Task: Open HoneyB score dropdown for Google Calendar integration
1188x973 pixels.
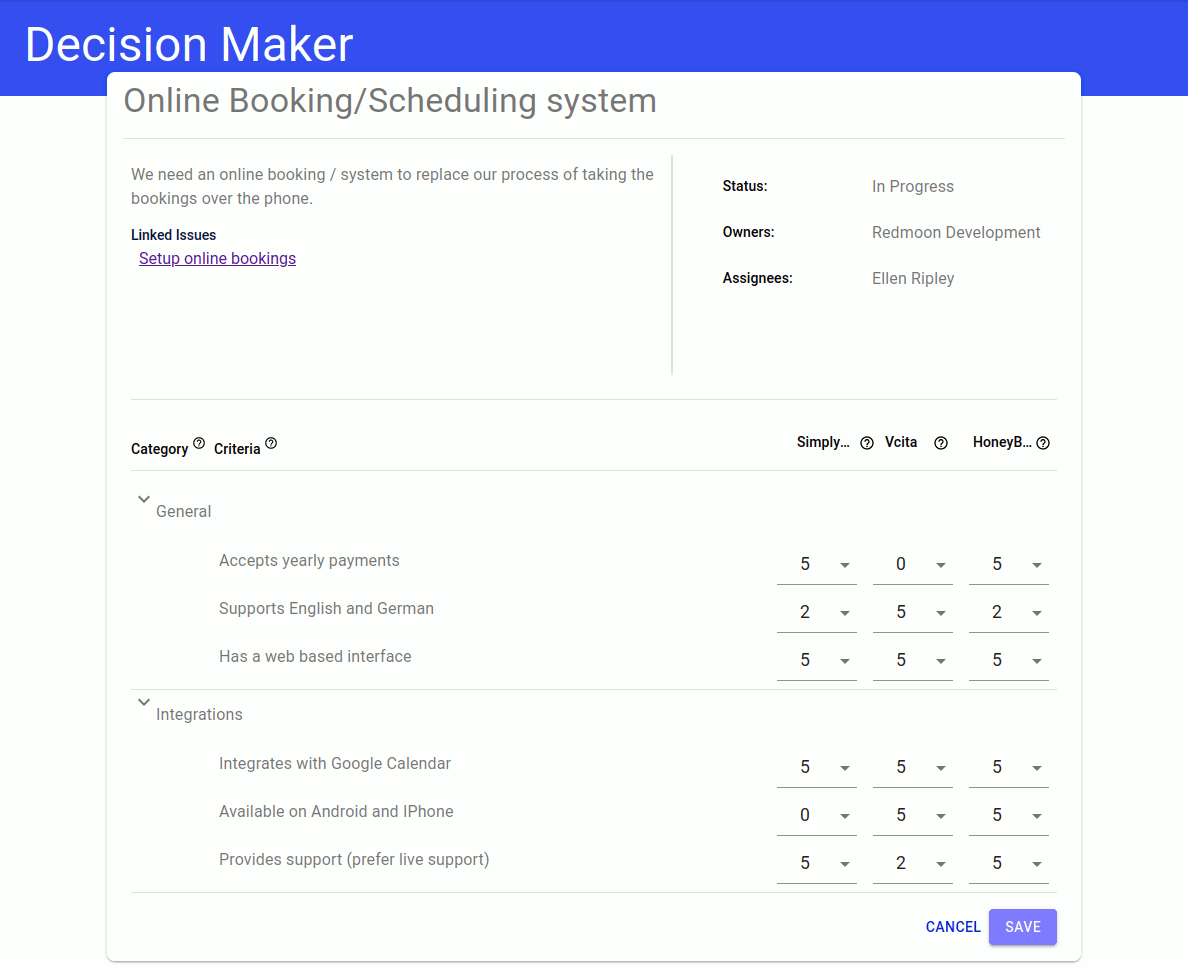Action: click(x=1008, y=768)
